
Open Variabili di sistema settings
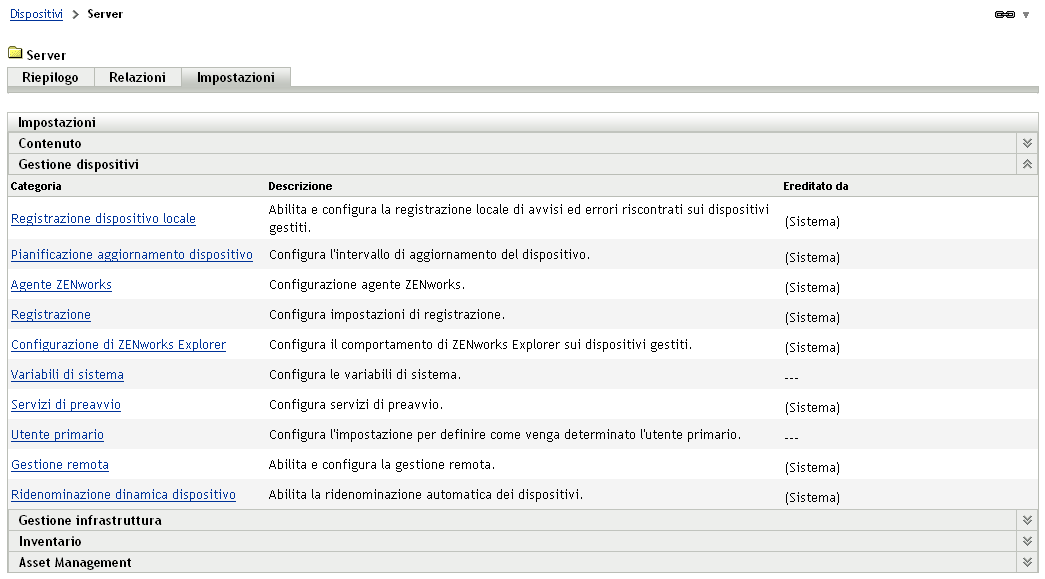67,375
